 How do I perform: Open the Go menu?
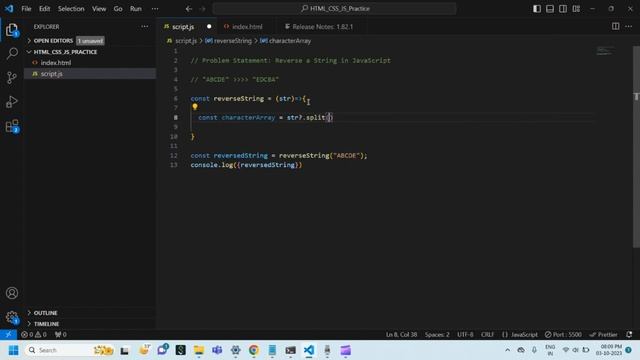(118, 9)
